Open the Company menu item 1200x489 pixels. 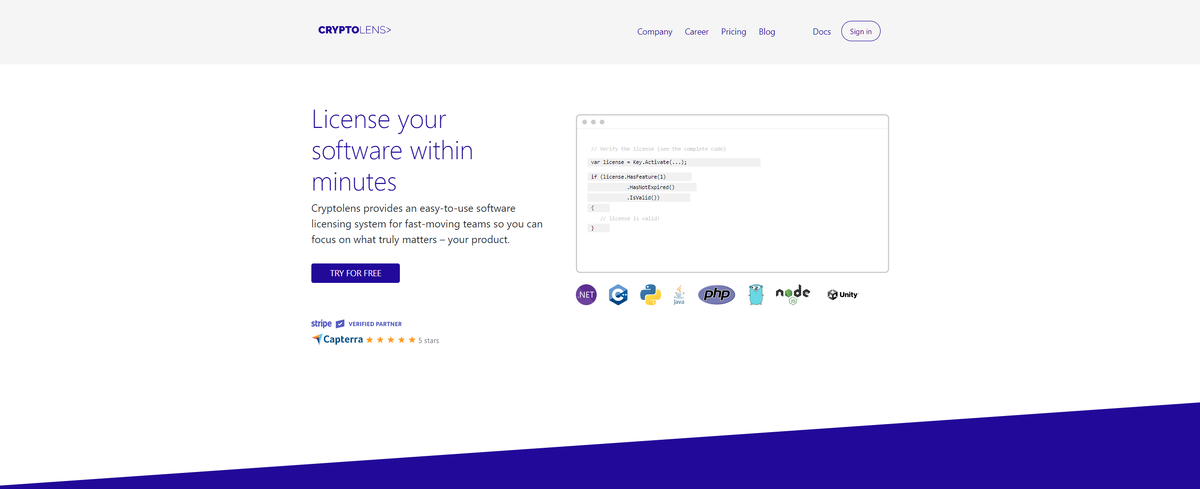[655, 32]
